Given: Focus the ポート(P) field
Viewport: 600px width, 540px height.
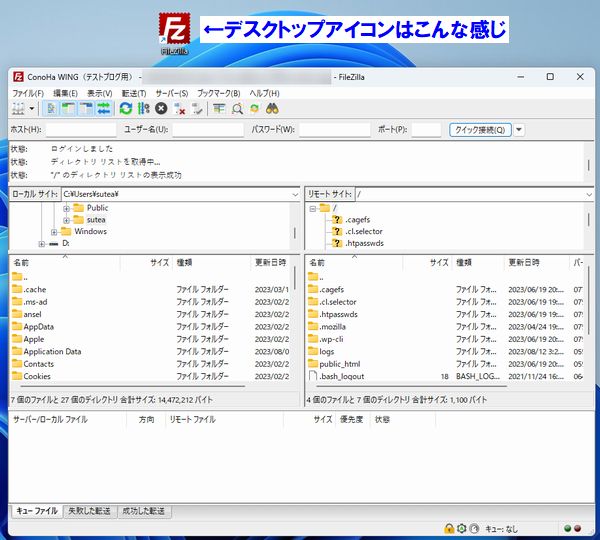Looking at the screenshot, I should tap(426, 130).
